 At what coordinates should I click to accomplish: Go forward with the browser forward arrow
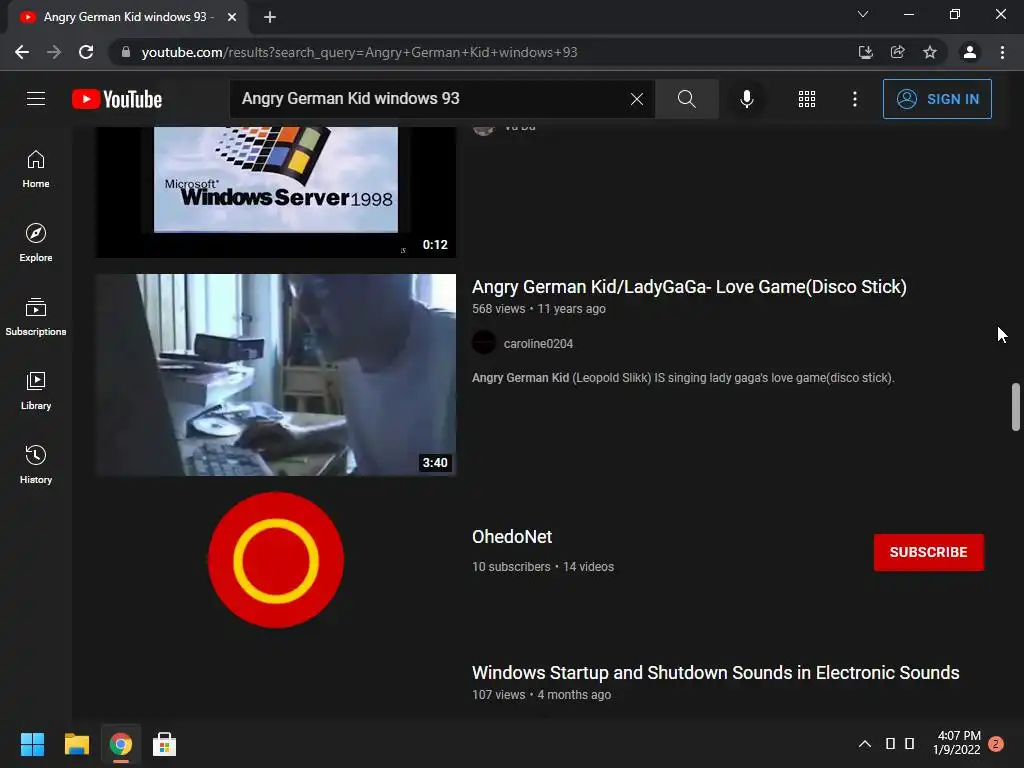[x=54, y=52]
